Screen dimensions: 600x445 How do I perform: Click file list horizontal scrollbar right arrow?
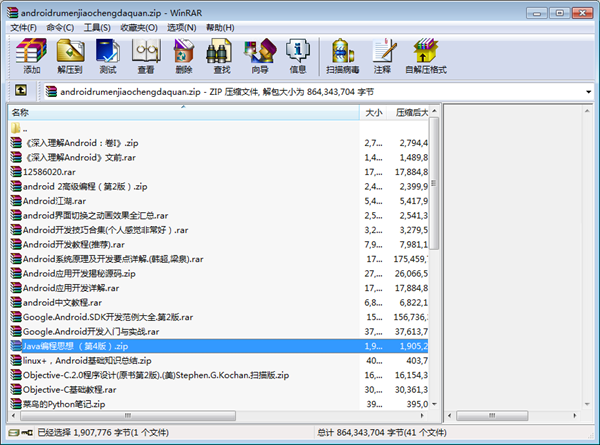pyautogui.click(x=422, y=416)
